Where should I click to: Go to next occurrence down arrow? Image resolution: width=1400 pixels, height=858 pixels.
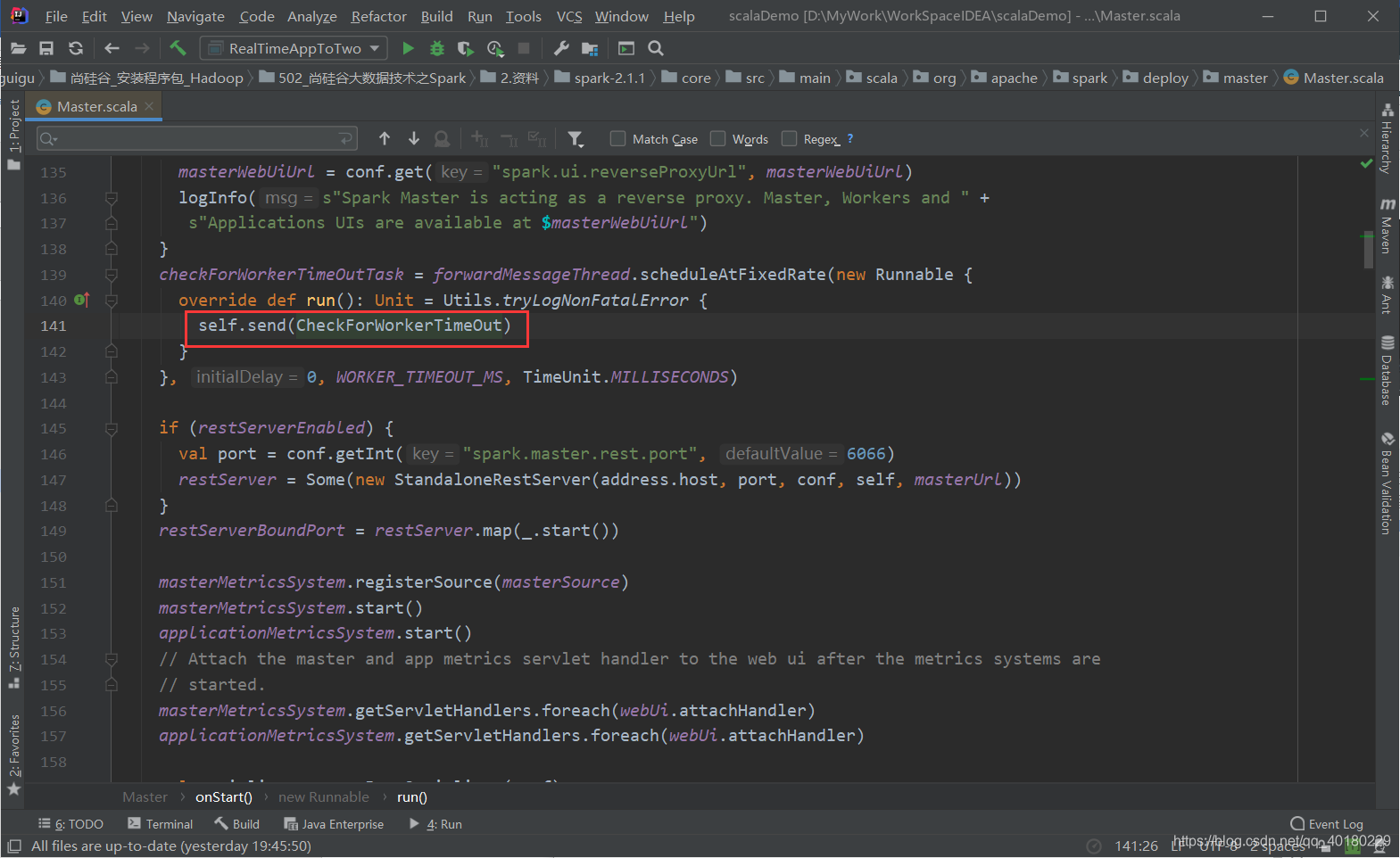click(414, 138)
